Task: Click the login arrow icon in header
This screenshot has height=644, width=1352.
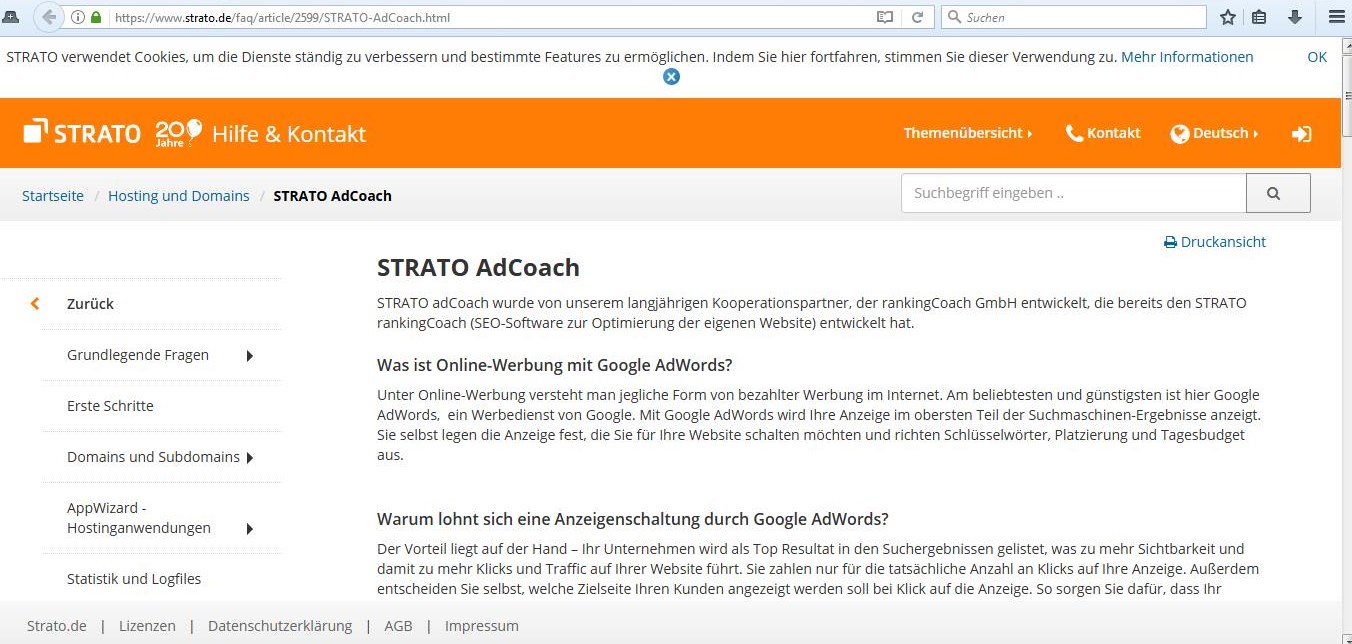Action: (x=1301, y=133)
